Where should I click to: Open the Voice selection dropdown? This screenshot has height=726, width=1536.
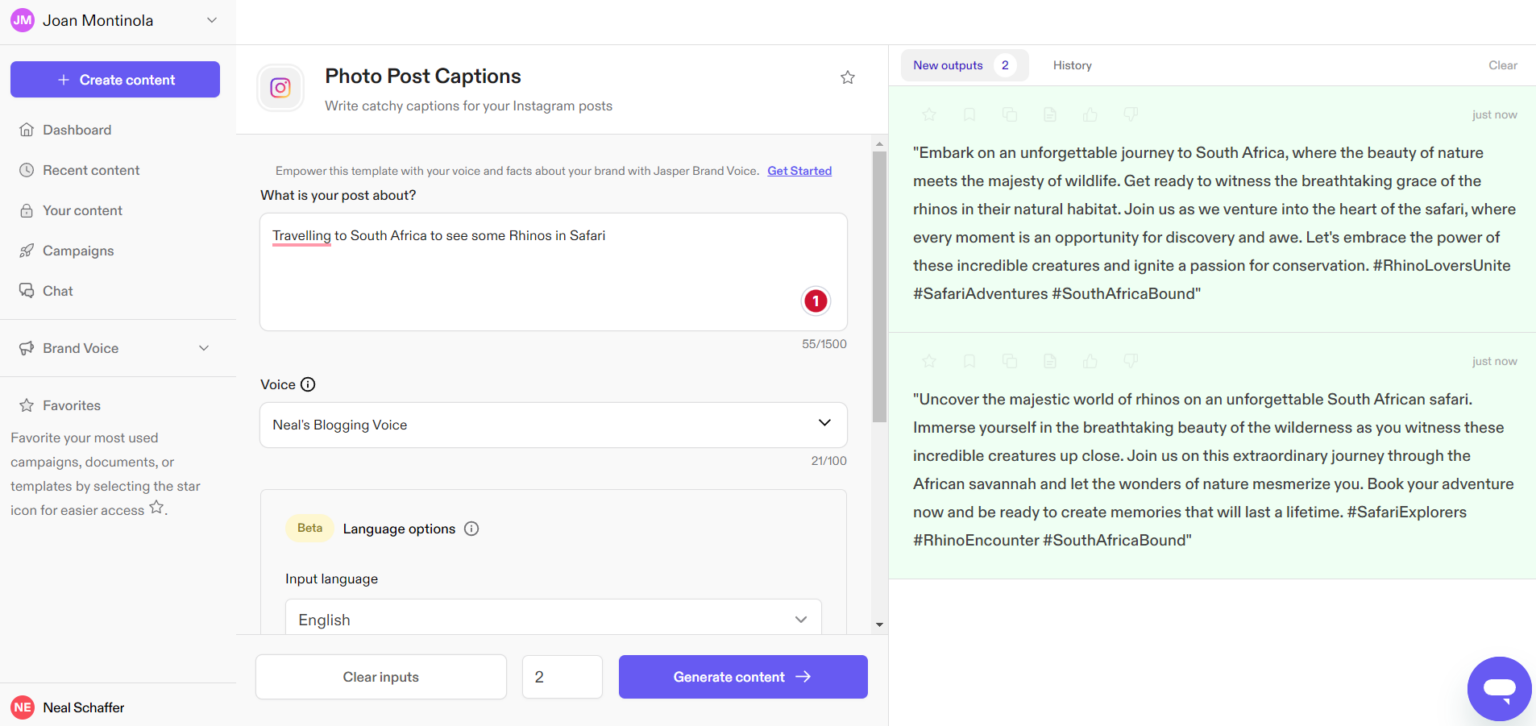point(553,424)
